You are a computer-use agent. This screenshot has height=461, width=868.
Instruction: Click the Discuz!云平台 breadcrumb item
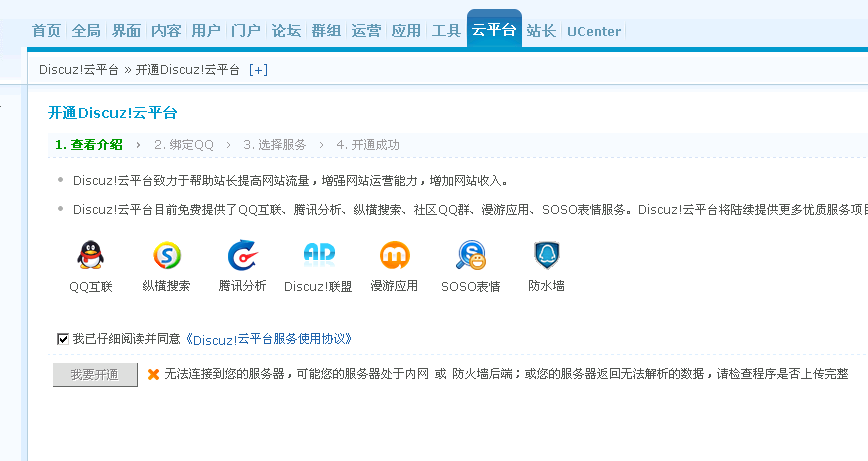click(x=79, y=70)
